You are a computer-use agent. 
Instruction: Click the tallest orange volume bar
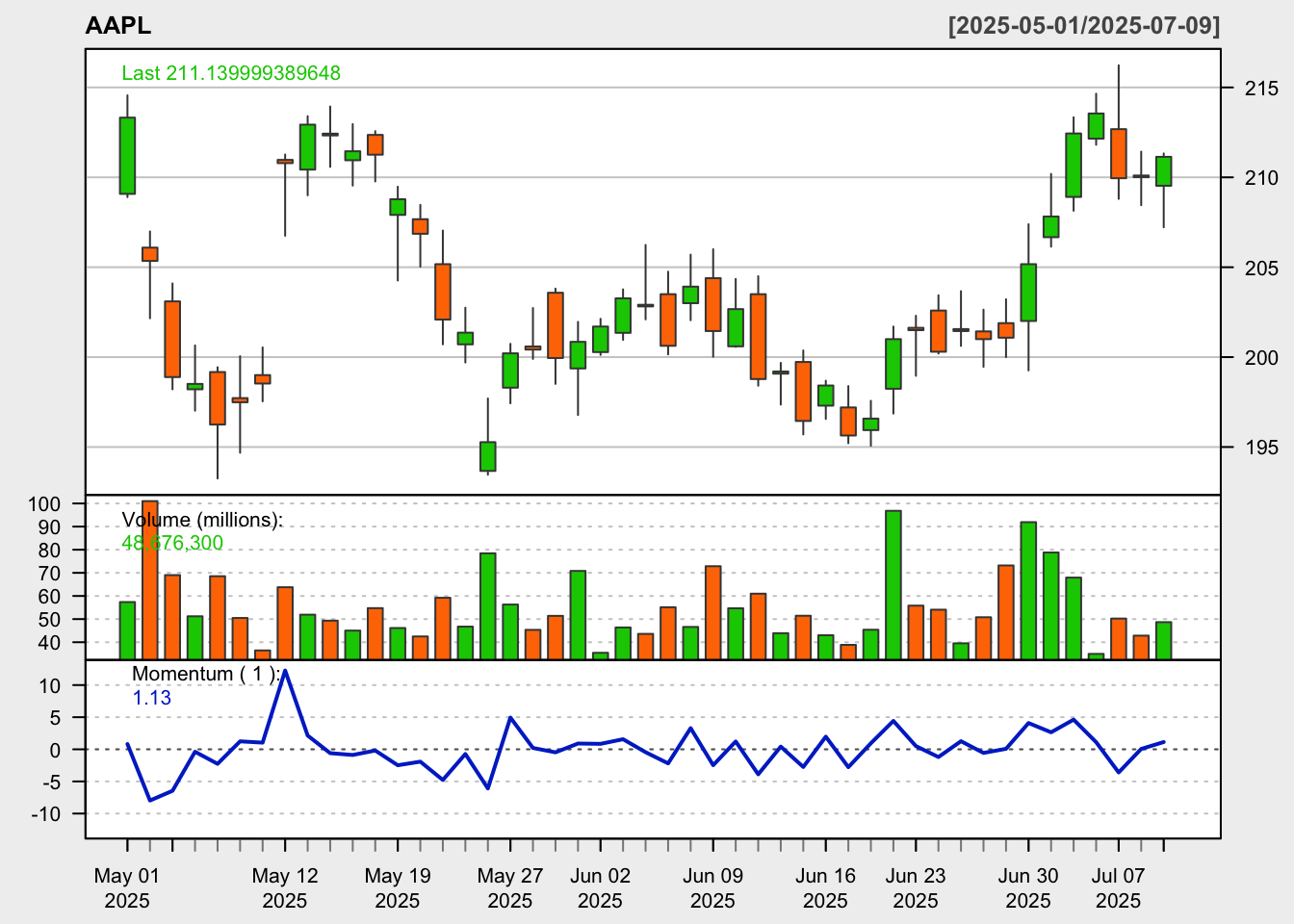pos(150,579)
